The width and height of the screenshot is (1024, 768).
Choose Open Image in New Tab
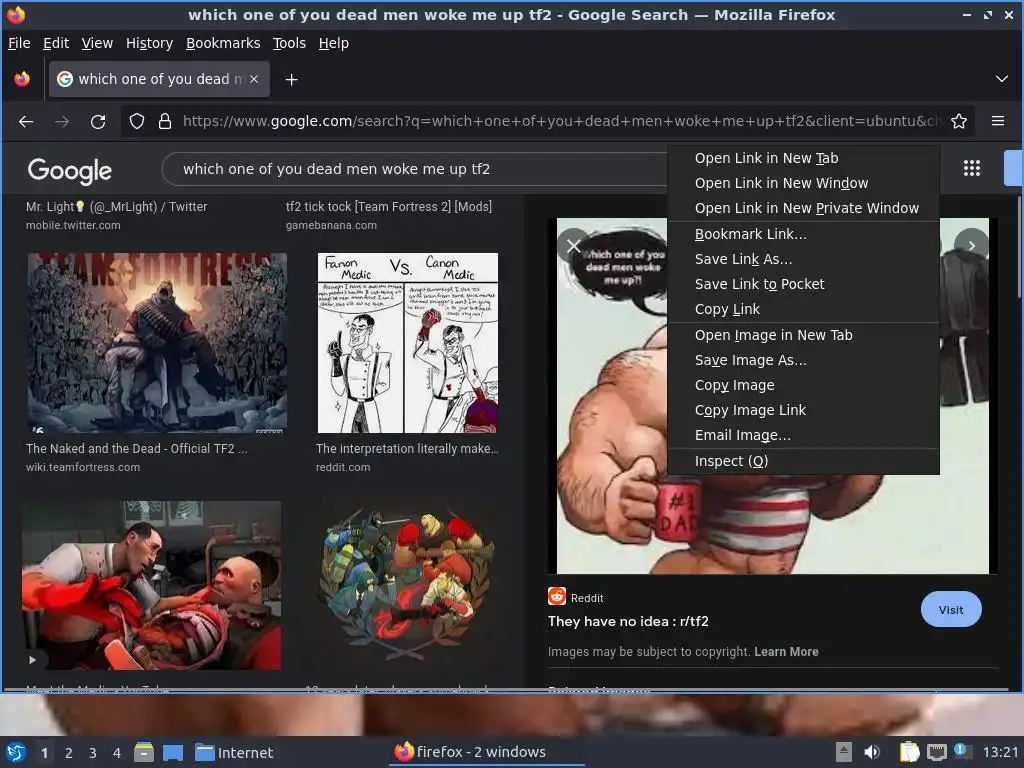803,335
